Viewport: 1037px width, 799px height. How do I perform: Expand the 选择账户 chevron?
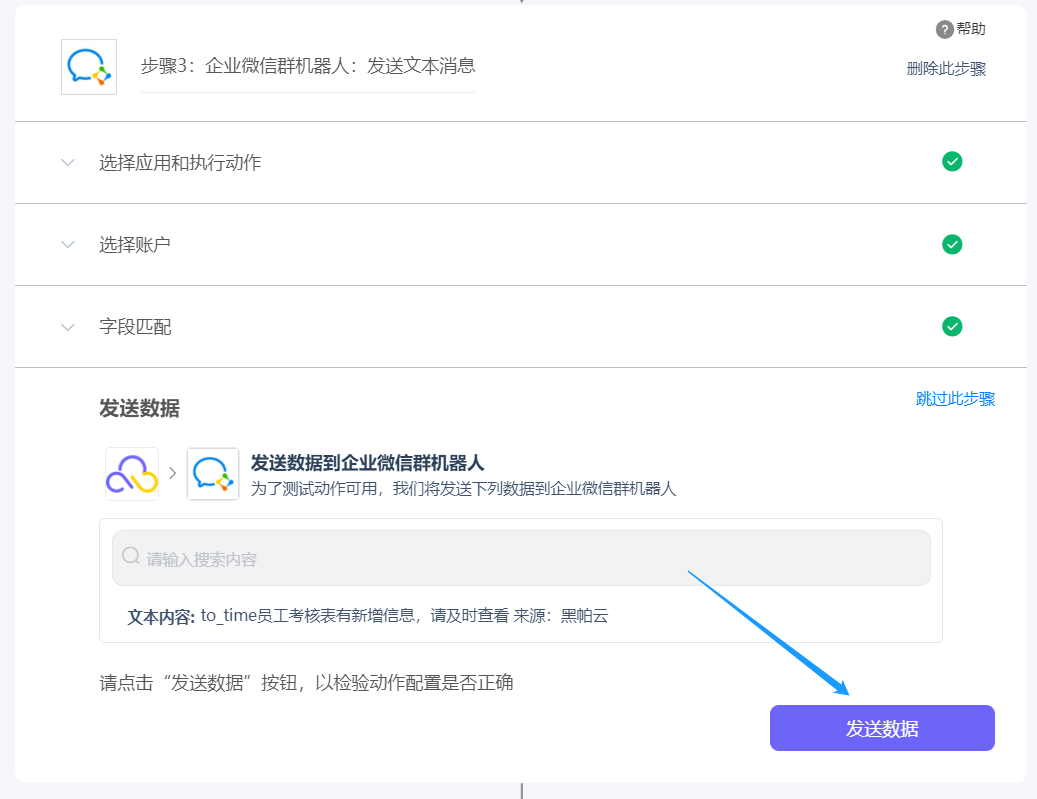click(68, 244)
